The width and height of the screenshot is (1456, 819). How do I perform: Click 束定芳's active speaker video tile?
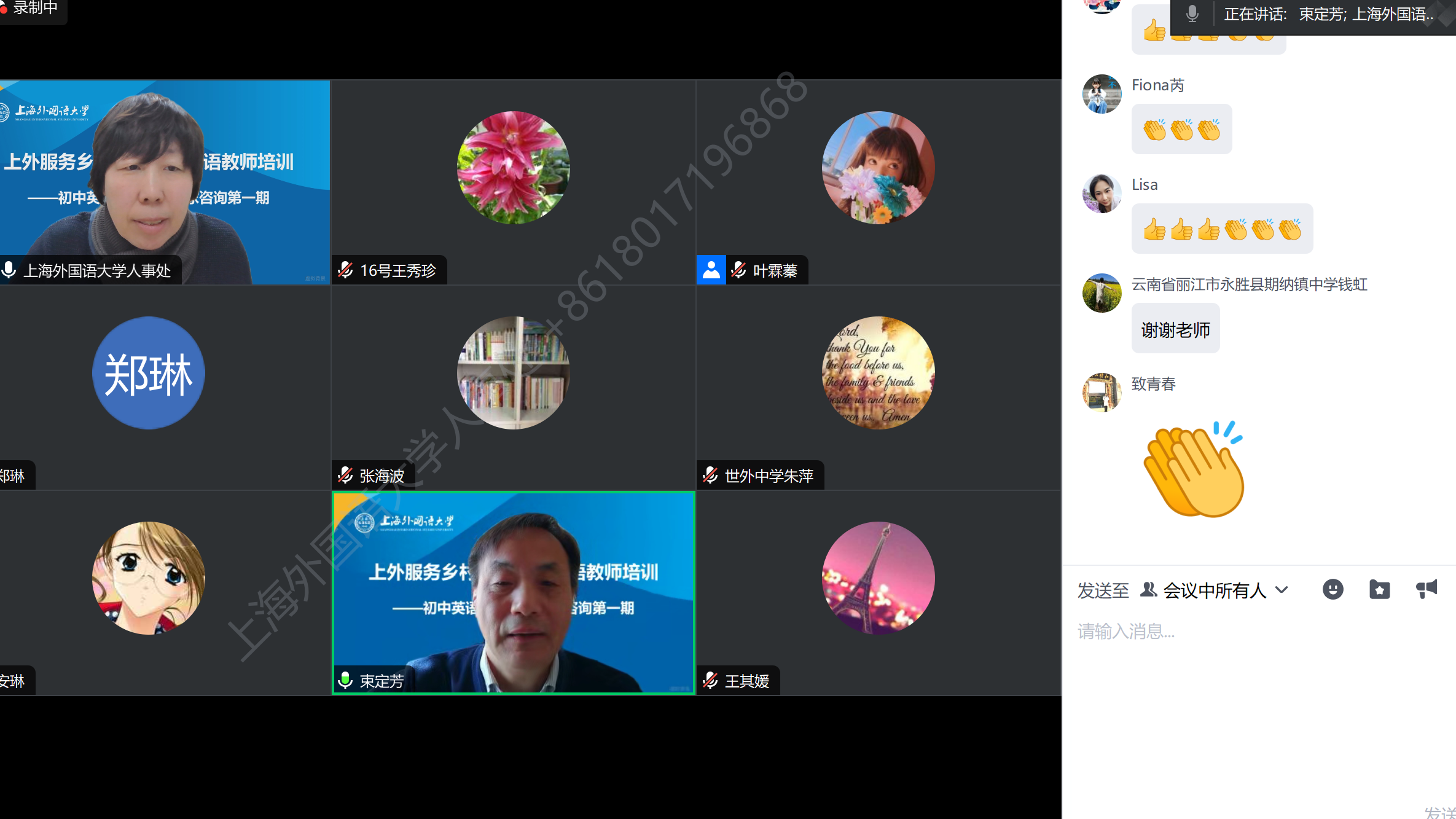514,593
